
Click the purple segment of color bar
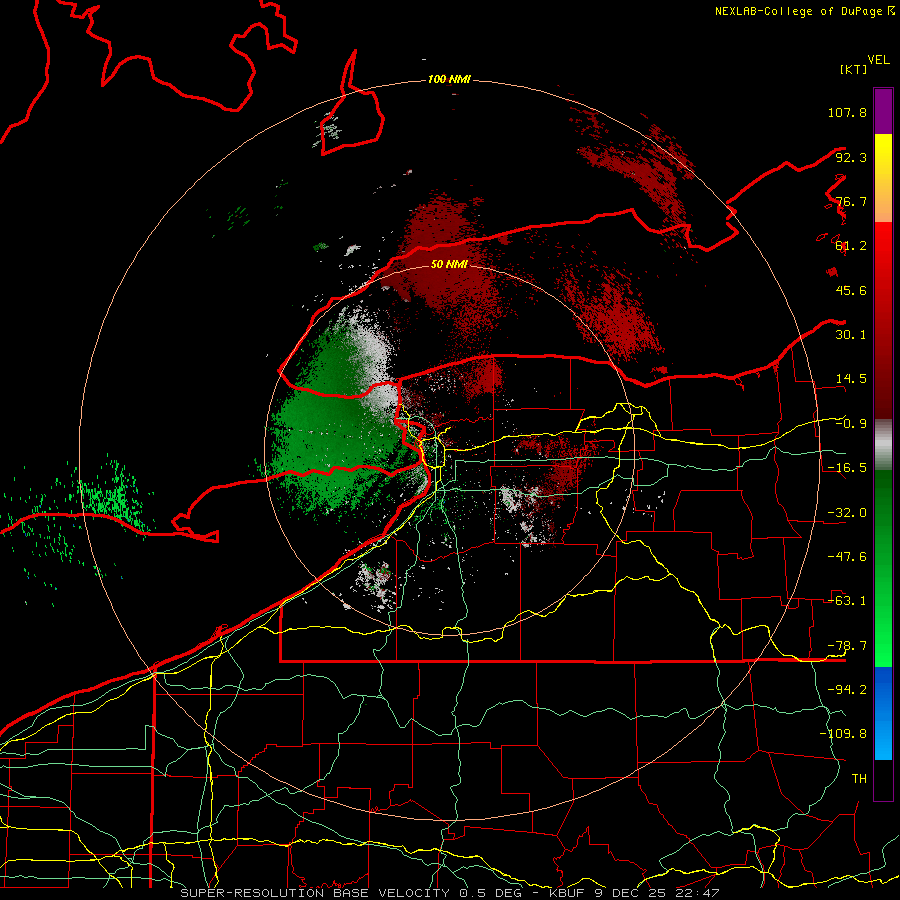click(883, 111)
